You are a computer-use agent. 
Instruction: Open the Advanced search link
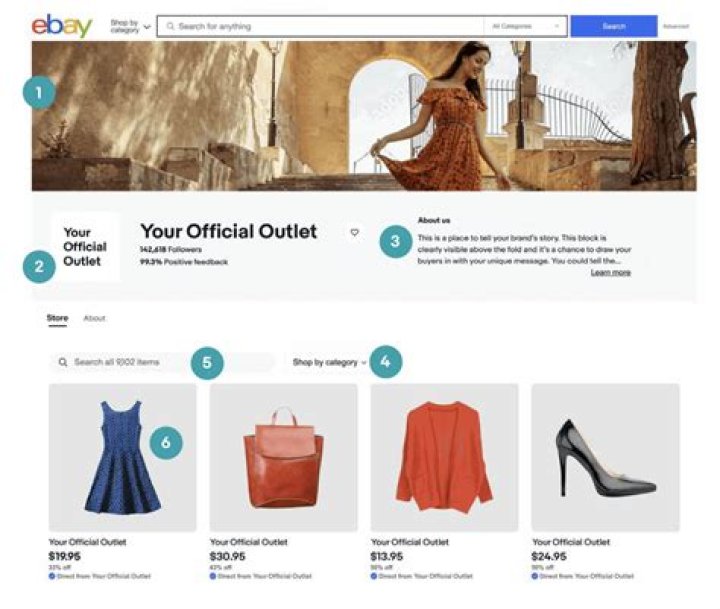(676, 26)
